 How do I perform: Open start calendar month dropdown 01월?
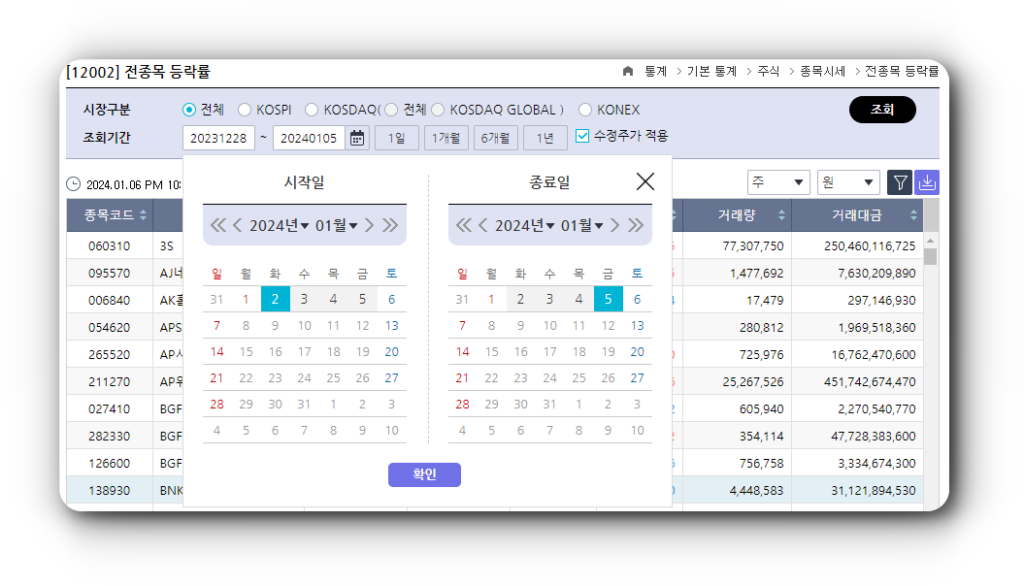click(336, 225)
